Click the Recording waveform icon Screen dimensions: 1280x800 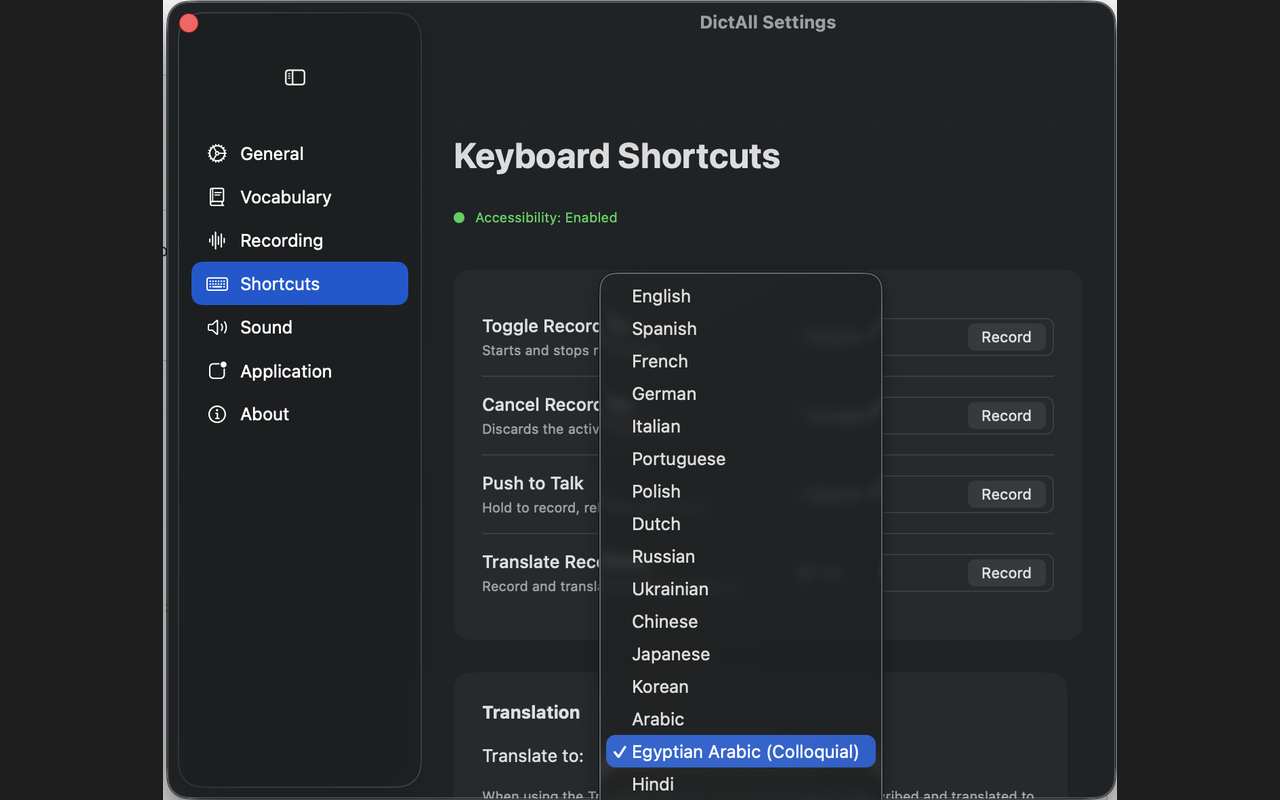pyautogui.click(x=217, y=241)
